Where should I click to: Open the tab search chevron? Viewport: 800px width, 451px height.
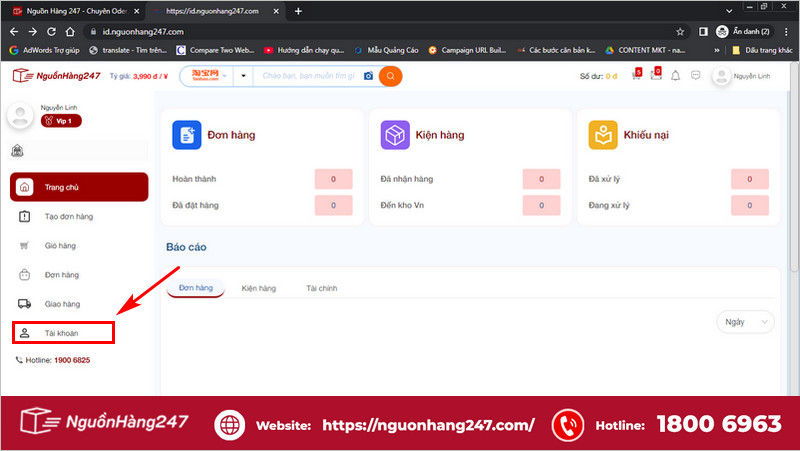tap(729, 11)
